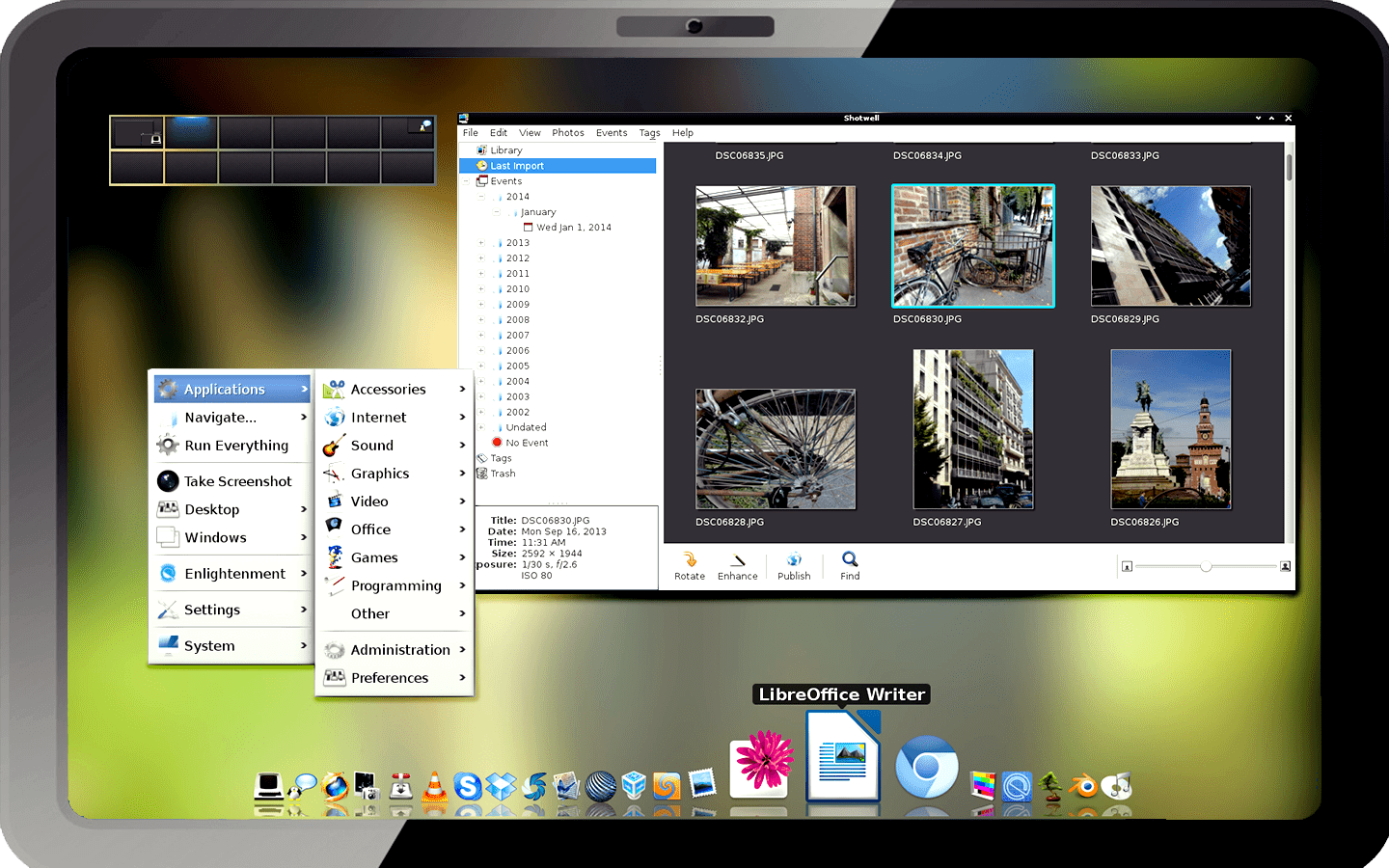Select the DSC06826.JPG castle photo thumbnail

(x=1170, y=429)
